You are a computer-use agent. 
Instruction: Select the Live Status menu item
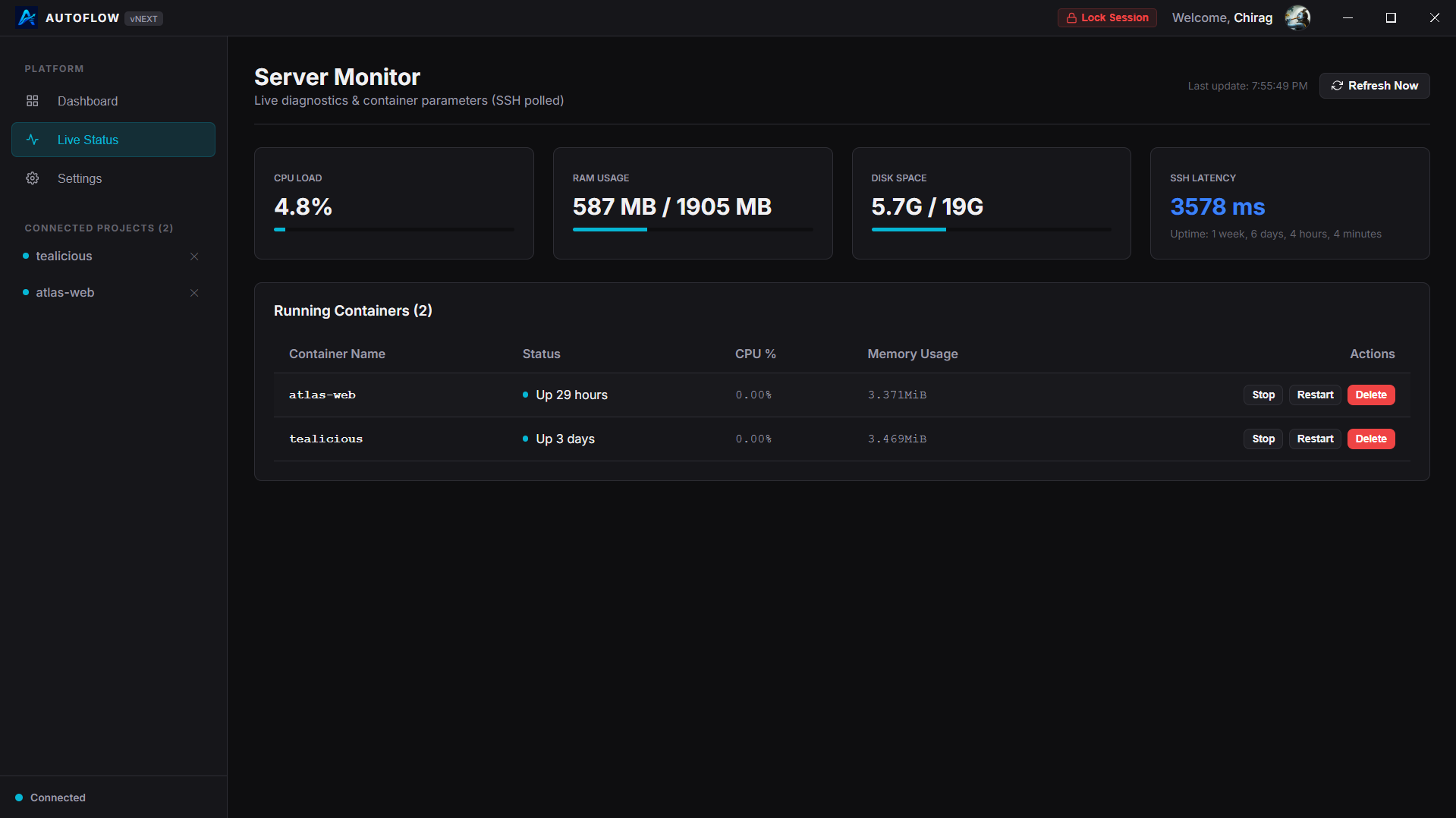click(113, 140)
